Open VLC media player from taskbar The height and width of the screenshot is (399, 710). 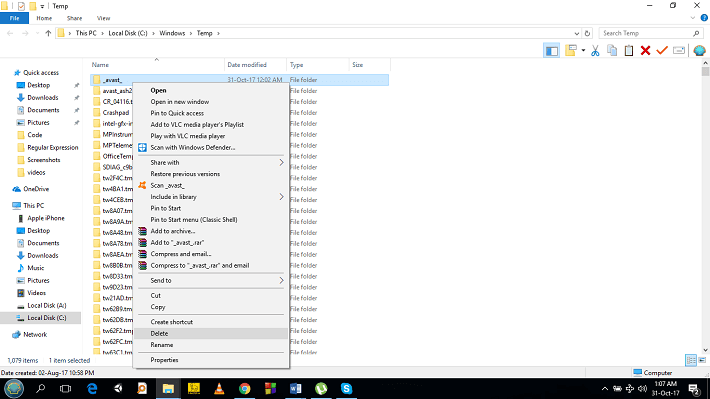pyautogui.click(x=219, y=389)
